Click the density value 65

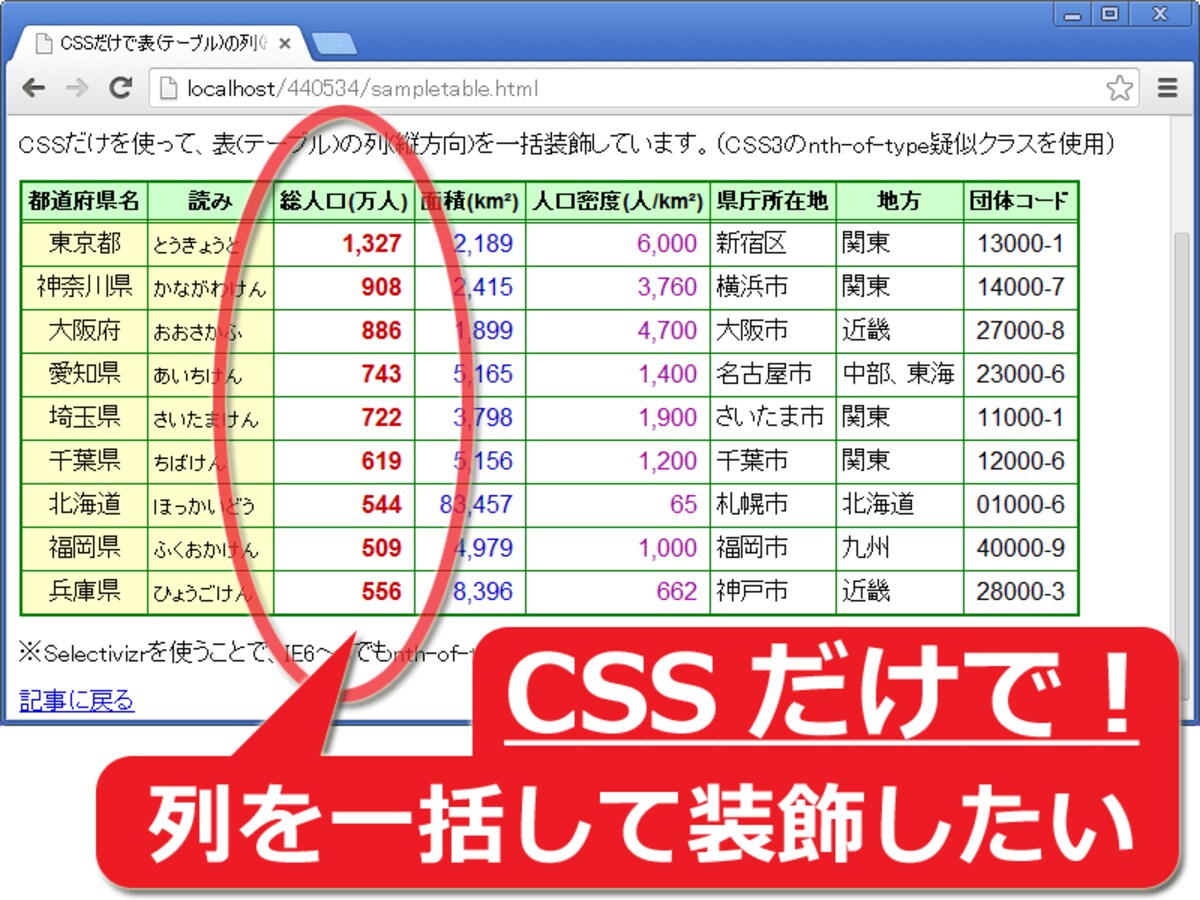684,504
